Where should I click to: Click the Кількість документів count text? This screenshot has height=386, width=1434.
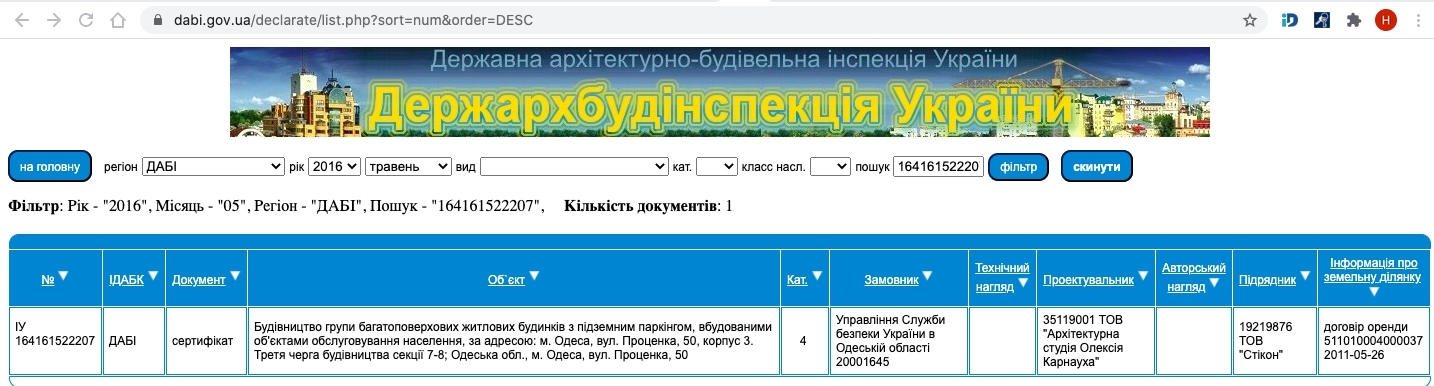coord(648,206)
